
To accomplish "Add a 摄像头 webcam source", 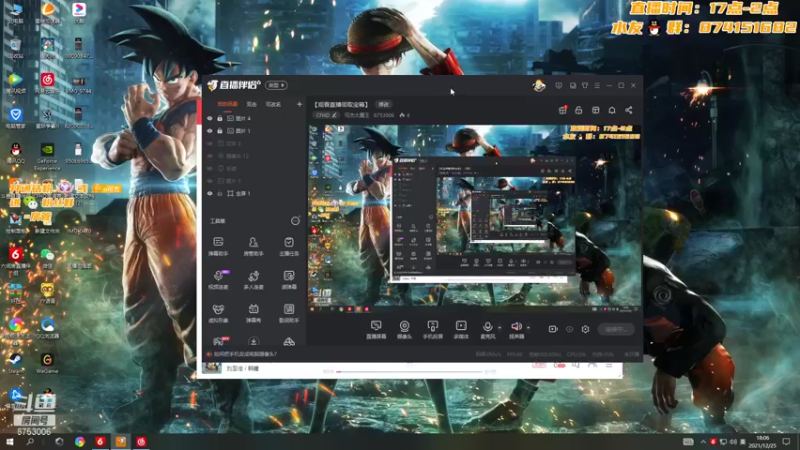I will point(404,330).
